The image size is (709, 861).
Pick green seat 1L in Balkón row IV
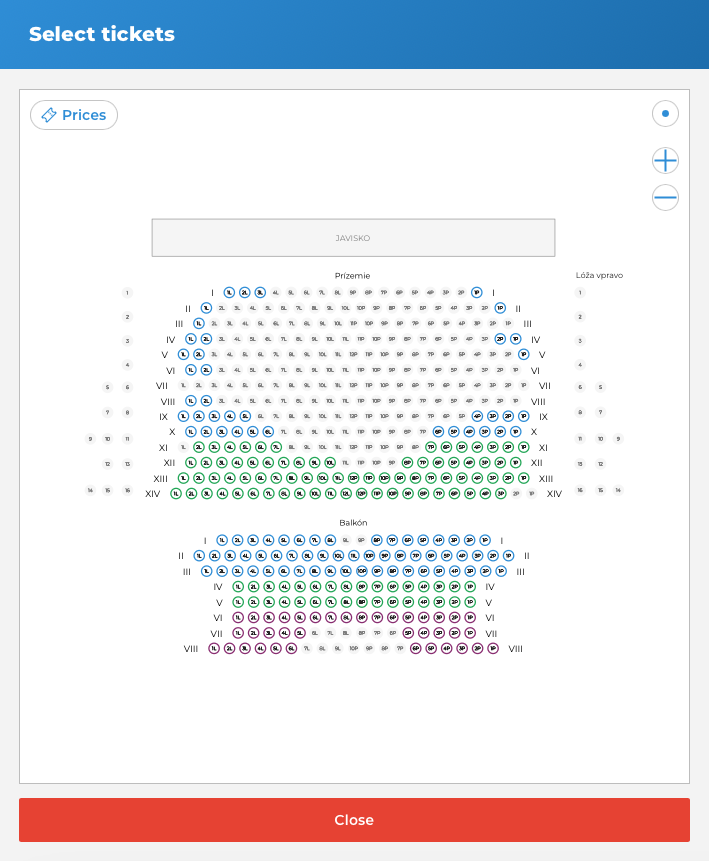point(238,587)
